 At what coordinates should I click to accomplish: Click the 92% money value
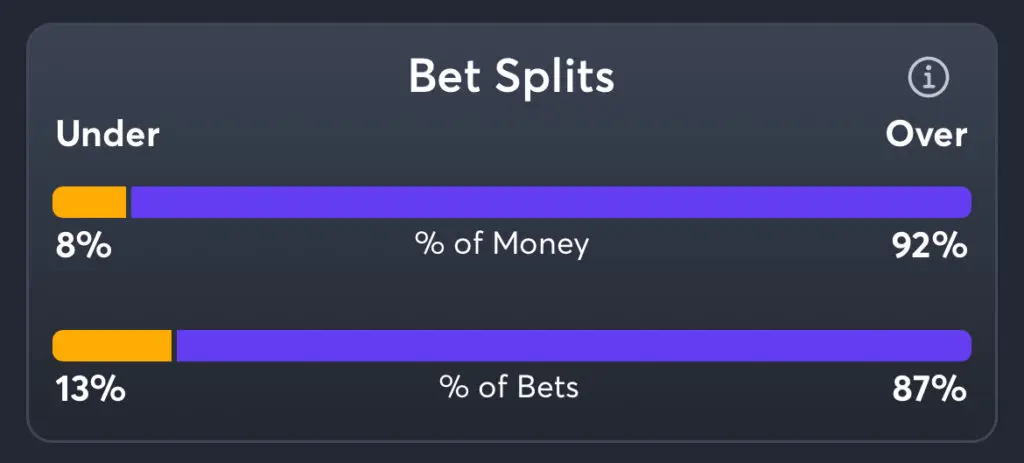click(x=929, y=245)
